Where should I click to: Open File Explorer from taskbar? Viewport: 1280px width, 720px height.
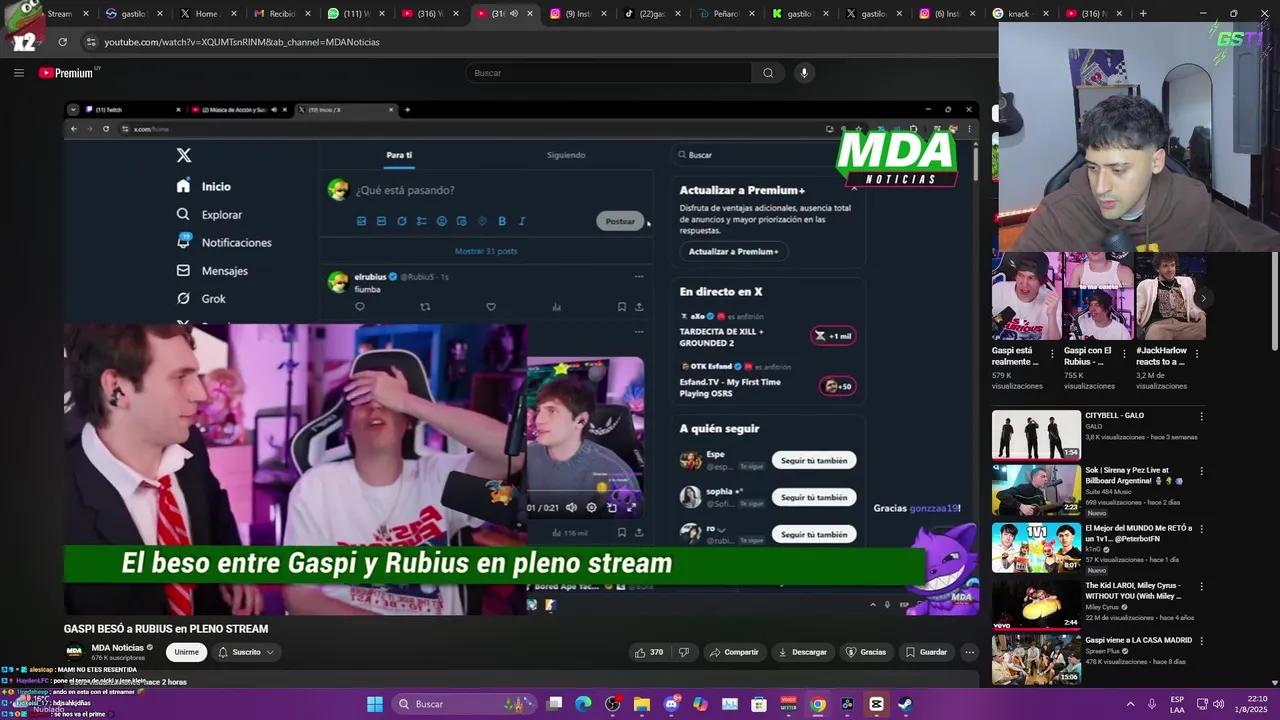pos(642,704)
